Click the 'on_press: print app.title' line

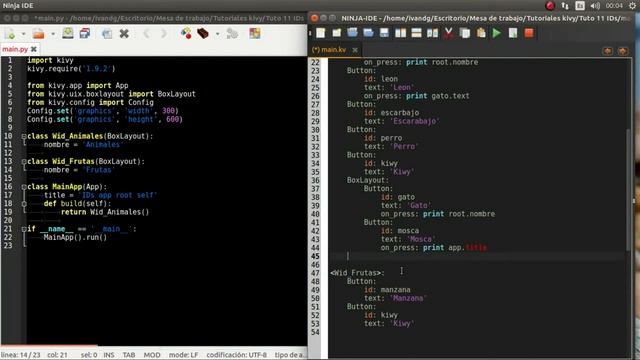[433, 247]
